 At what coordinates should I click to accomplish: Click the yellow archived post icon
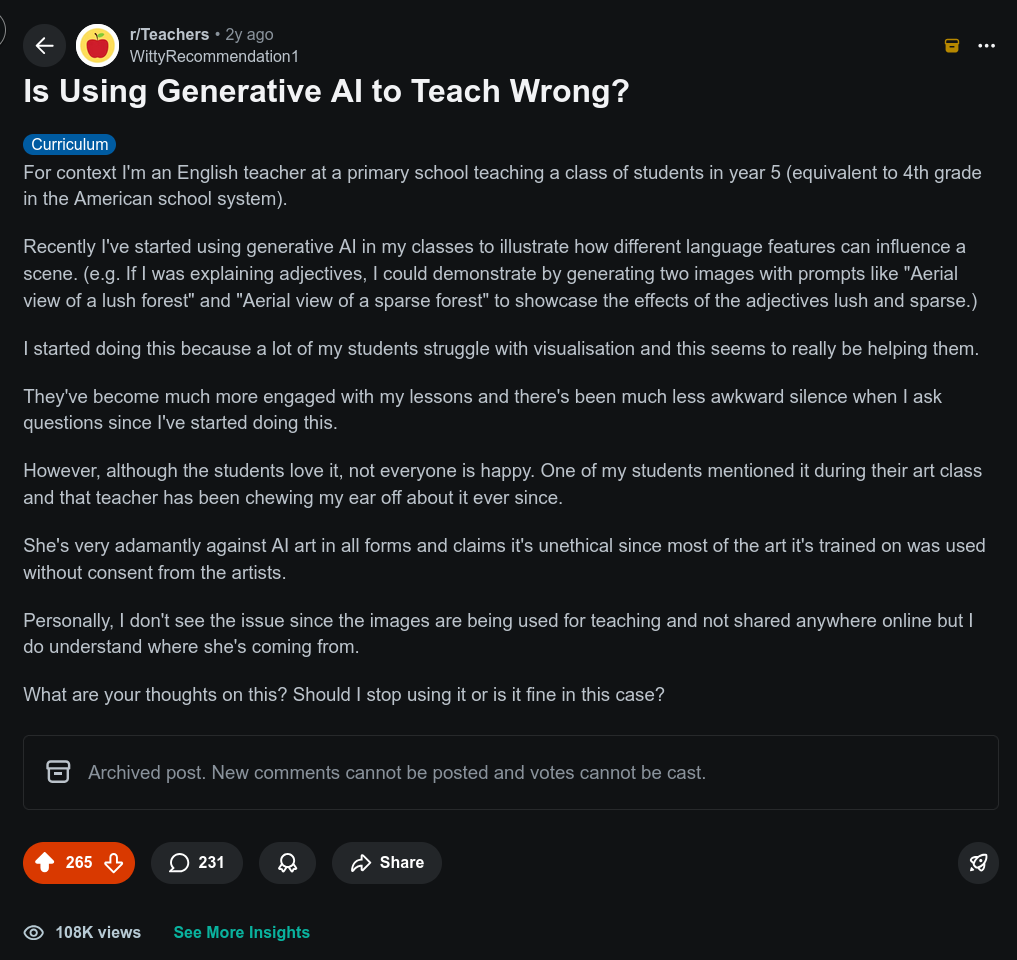point(952,46)
